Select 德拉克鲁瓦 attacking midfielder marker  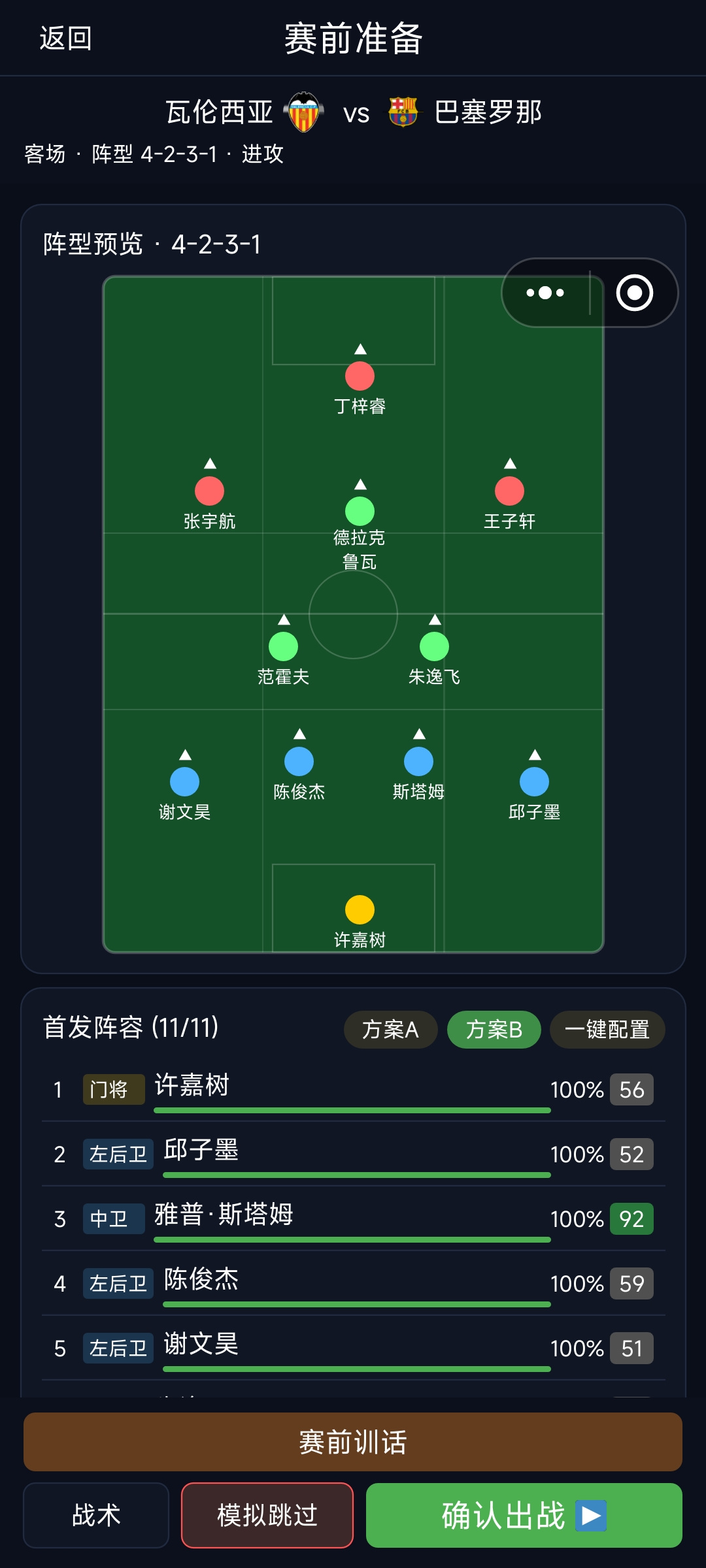(360, 512)
